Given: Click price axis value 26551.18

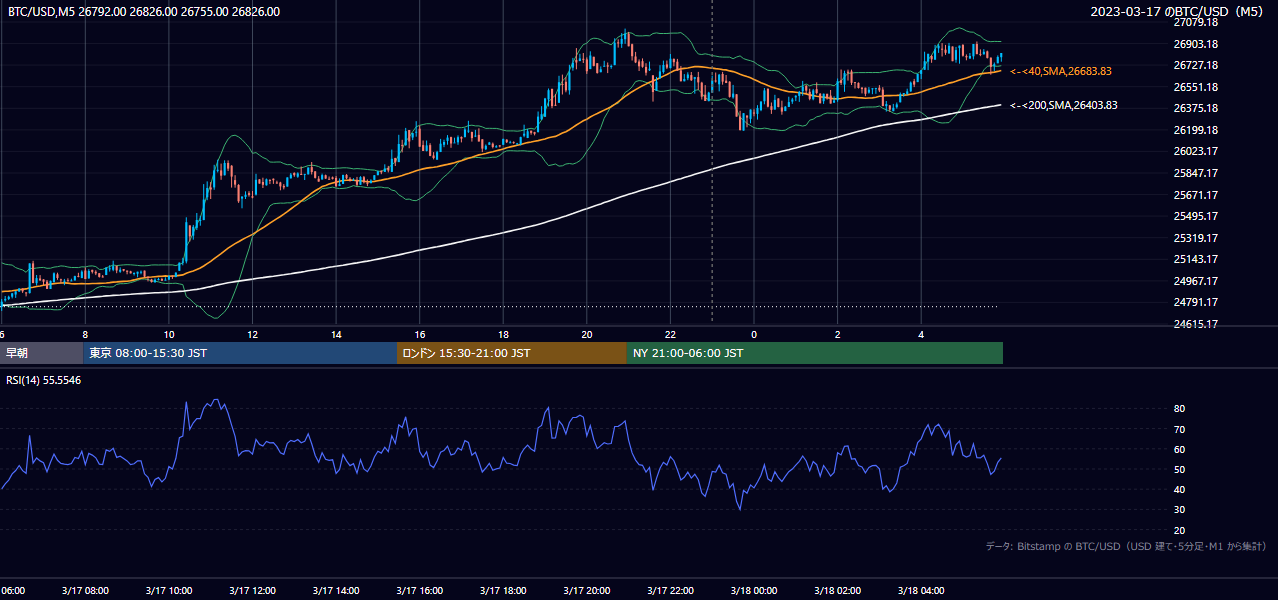Looking at the screenshot, I should click(x=1195, y=87).
